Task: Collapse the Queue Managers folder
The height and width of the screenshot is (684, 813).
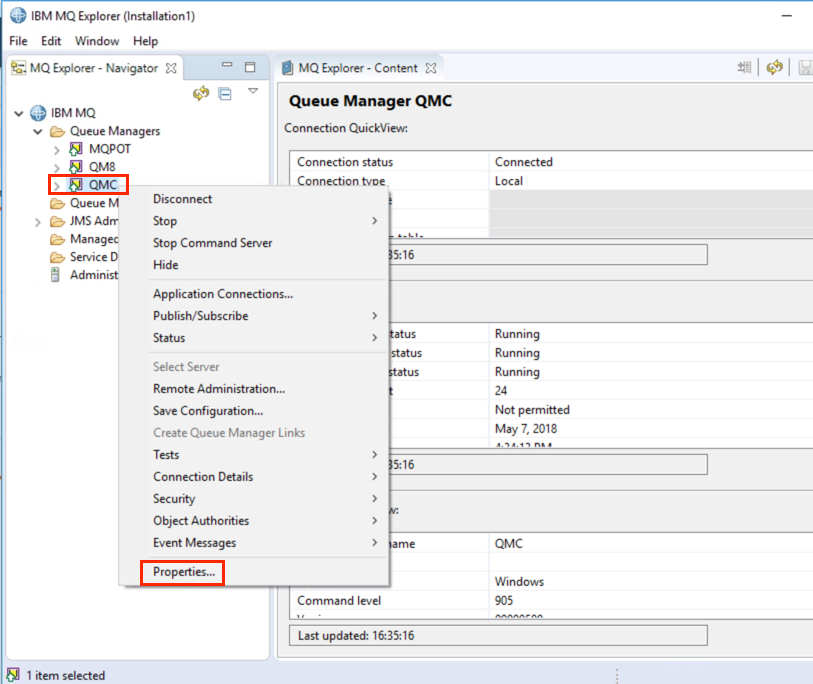Action: [38, 131]
